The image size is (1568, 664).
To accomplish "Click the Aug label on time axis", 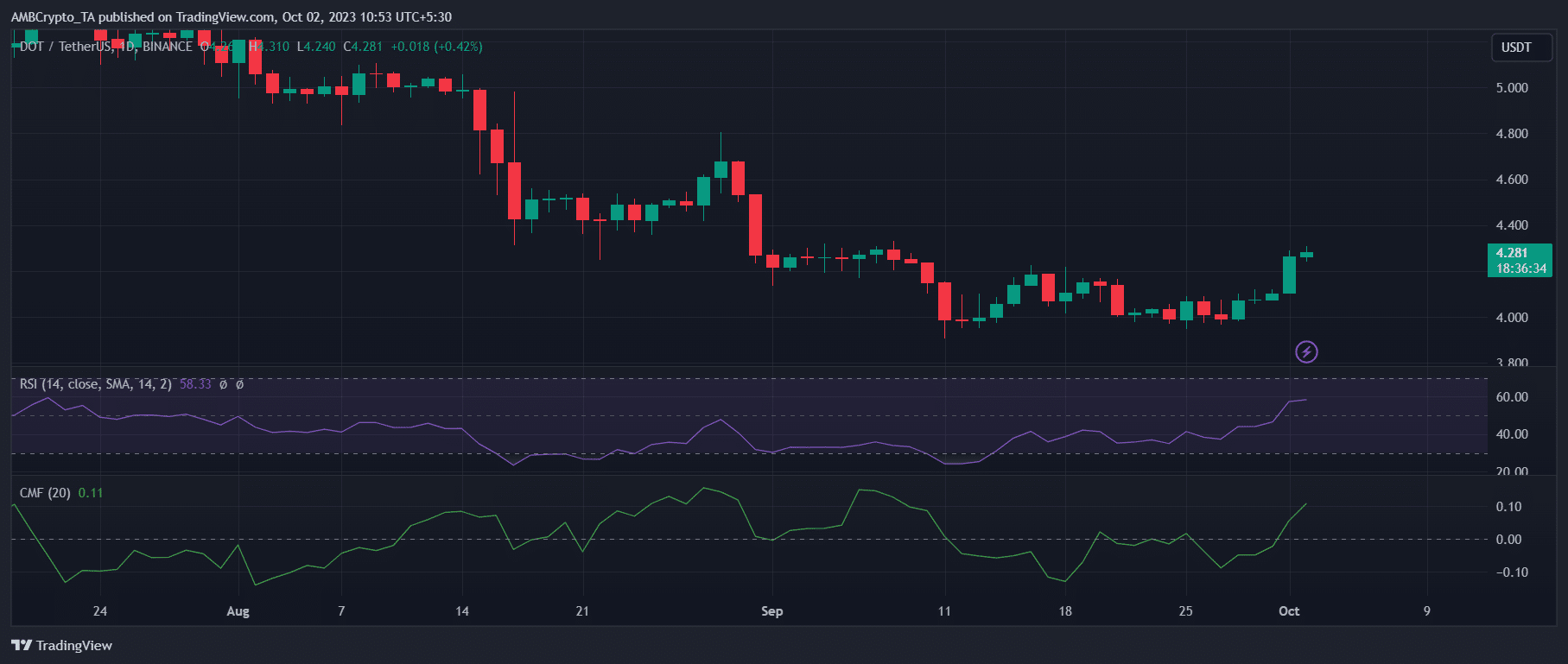I will pyautogui.click(x=238, y=611).
